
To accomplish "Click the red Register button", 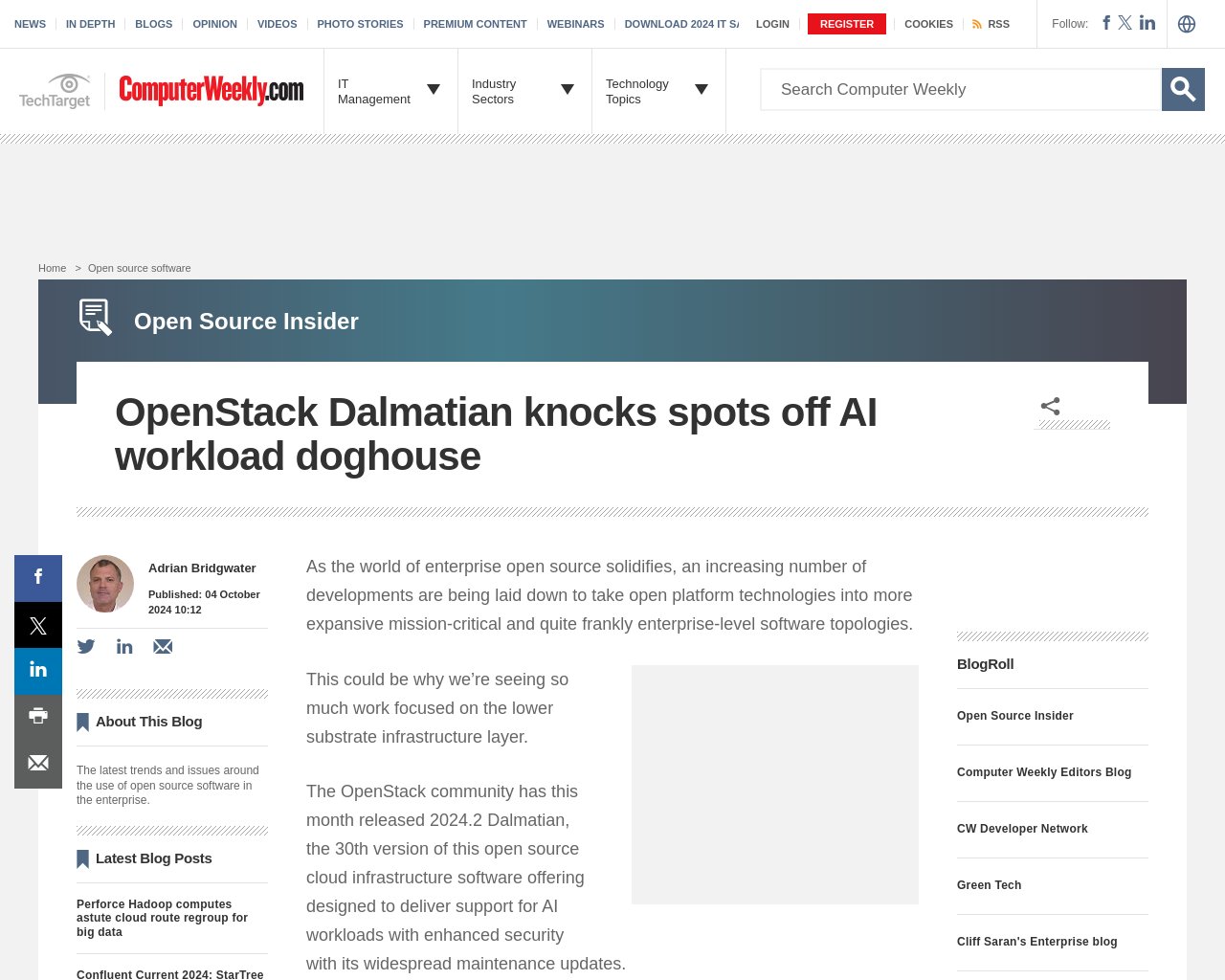I will [x=847, y=24].
